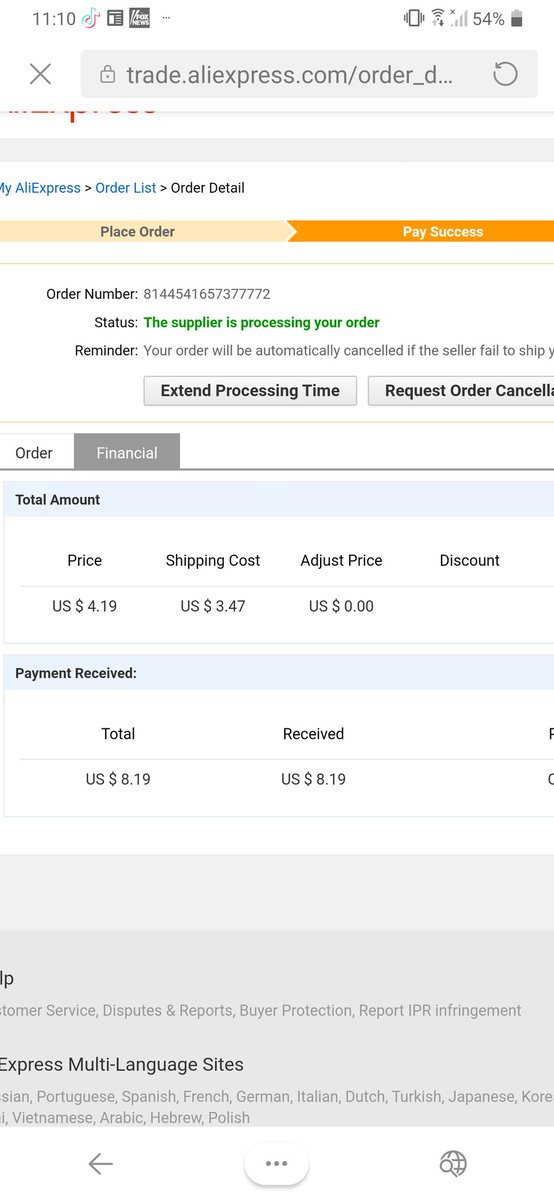Tap the TikTok notification icon in status bar
This screenshot has height=1200, width=554.
point(90,18)
